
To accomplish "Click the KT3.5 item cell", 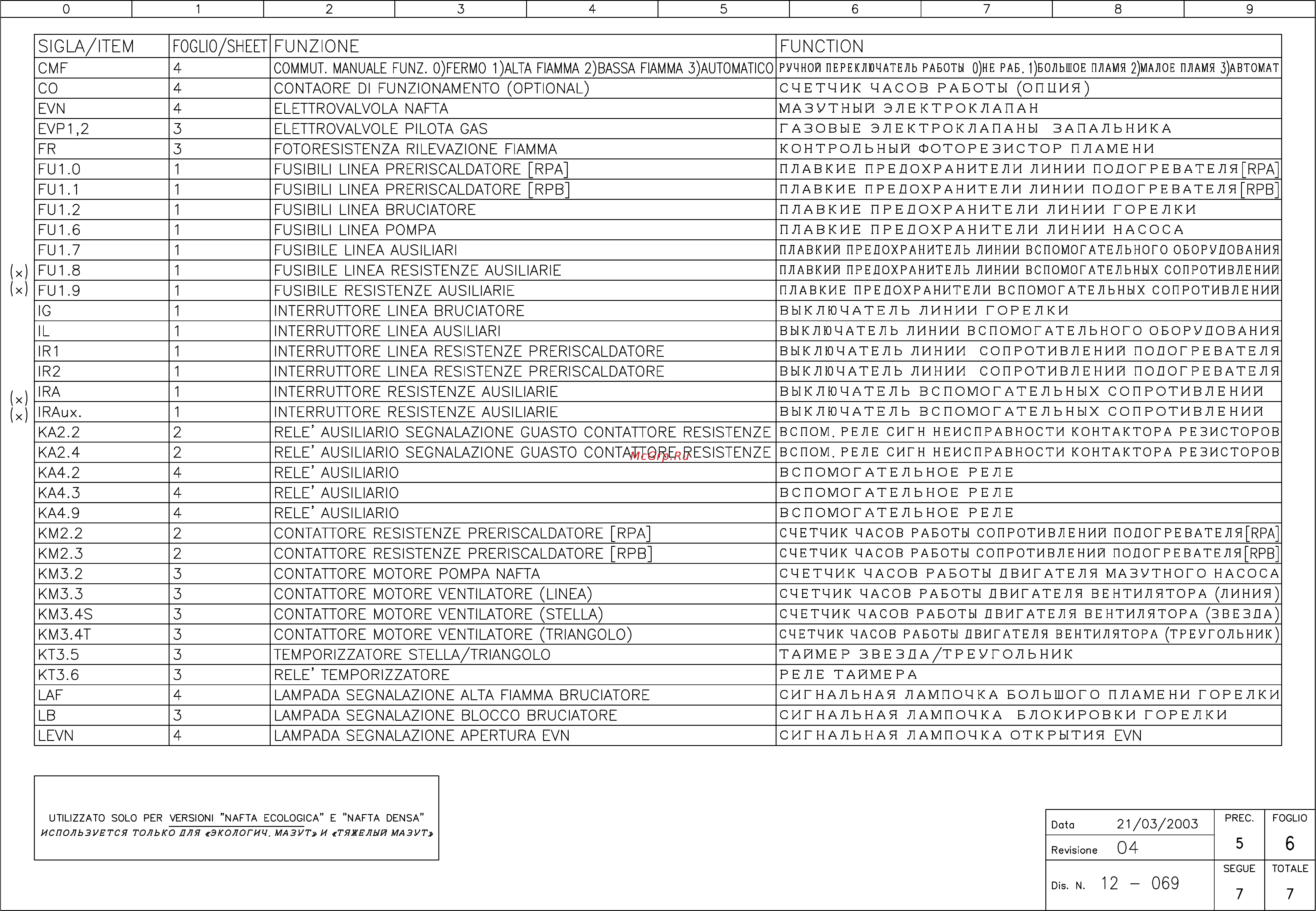I will tap(101, 655).
